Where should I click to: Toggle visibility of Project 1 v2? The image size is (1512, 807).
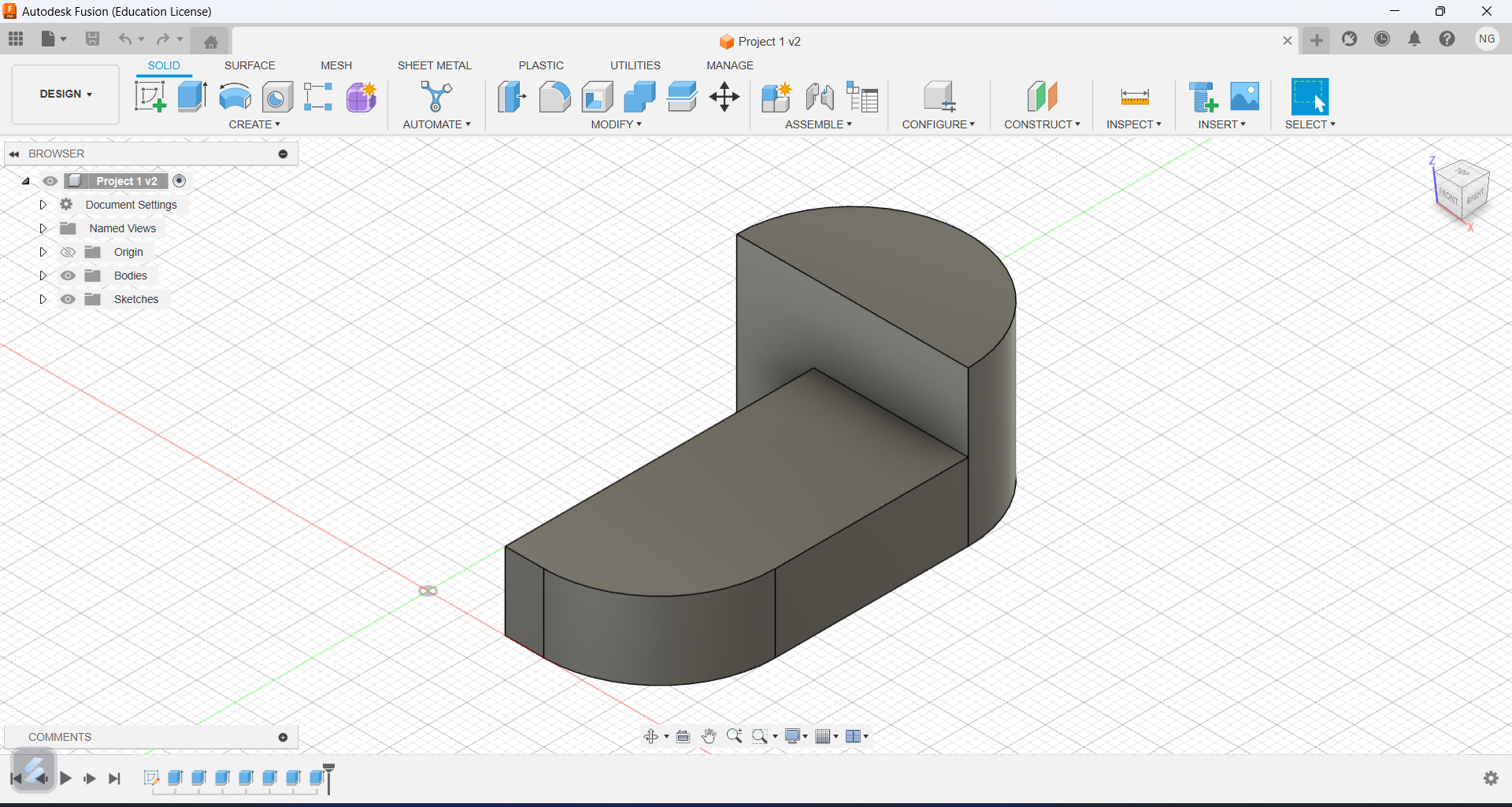(x=50, y=181)
